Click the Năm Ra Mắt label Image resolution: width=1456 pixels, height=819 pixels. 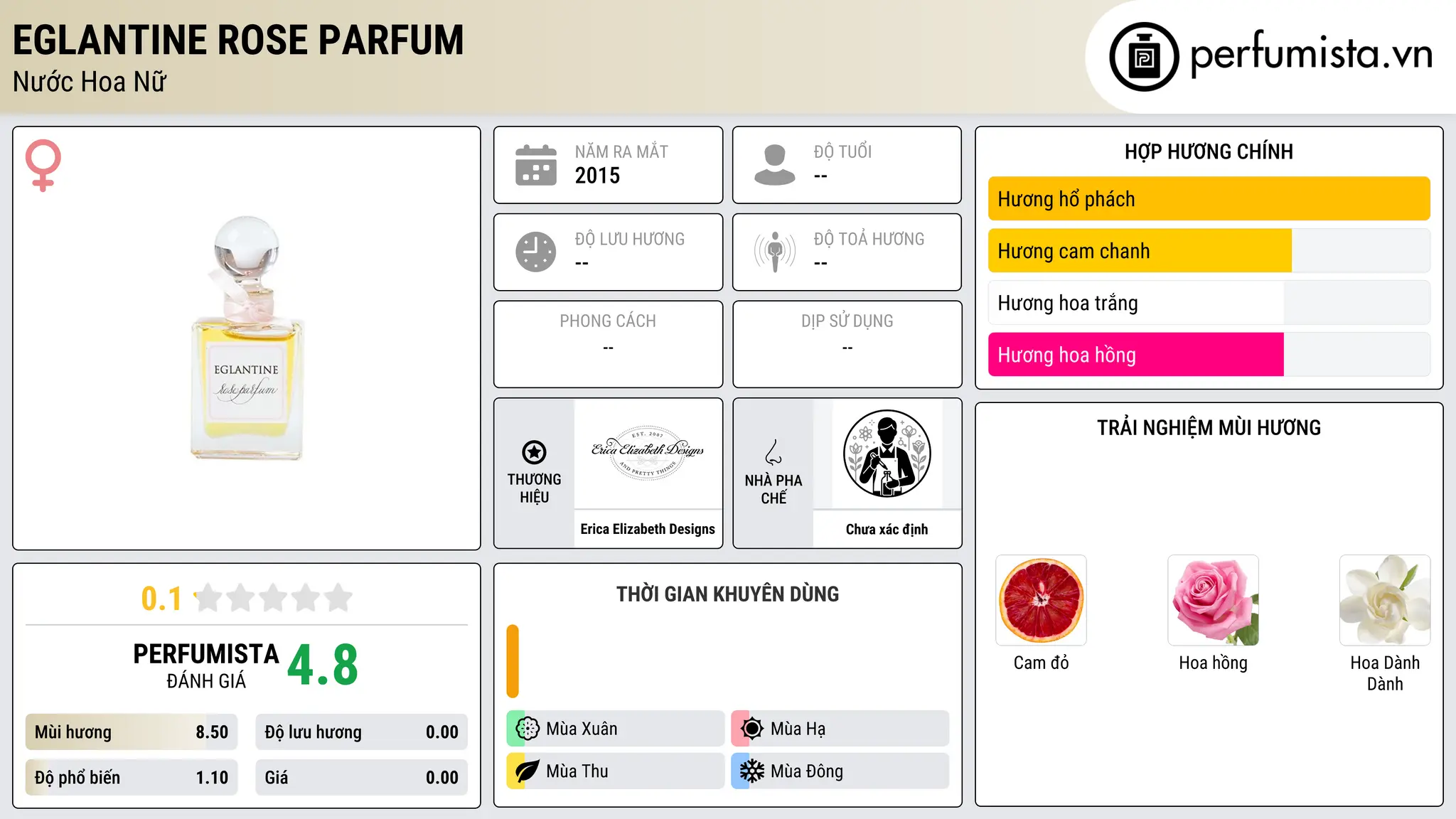621,151
